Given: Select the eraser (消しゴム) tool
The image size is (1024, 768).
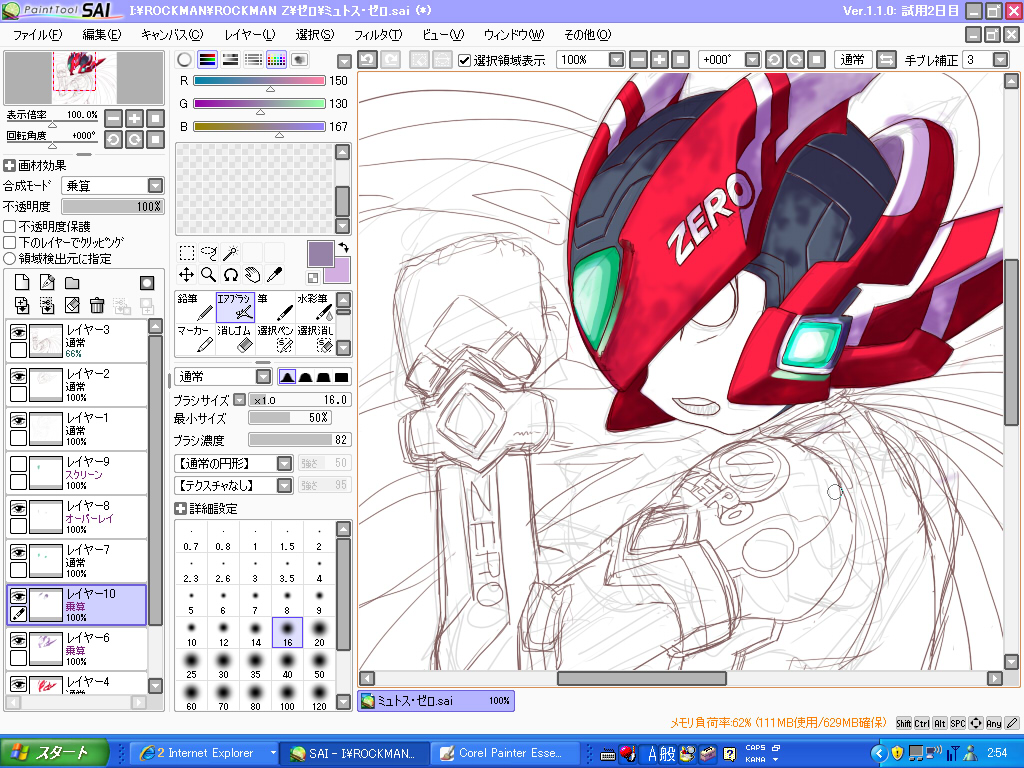Looking at the screenshot, I should pos(235,338).
